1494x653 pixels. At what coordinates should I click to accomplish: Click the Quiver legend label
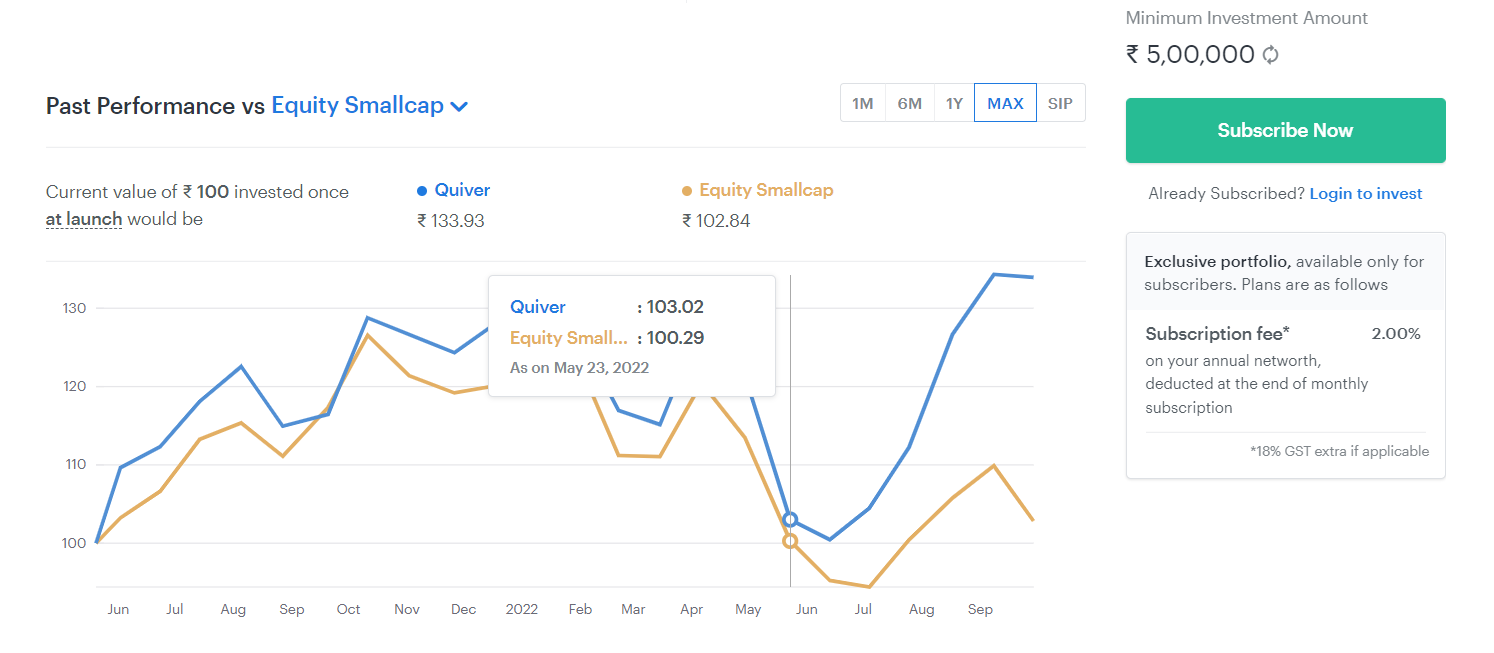462,190
